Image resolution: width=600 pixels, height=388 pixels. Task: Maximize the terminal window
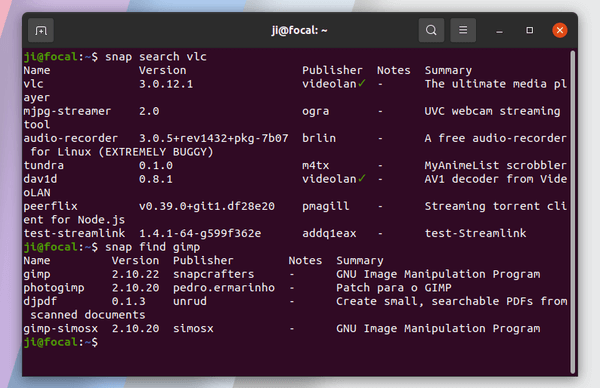coord(530,30)
